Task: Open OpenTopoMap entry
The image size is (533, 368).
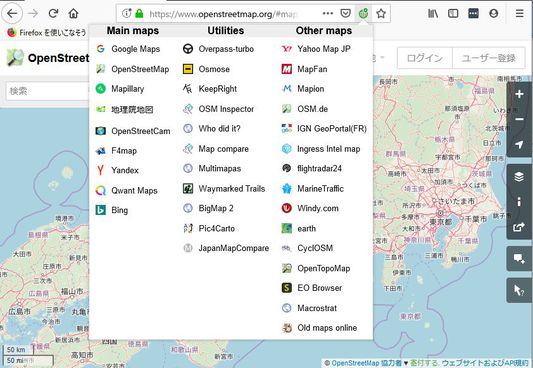Action: click(x=316, y=268)
